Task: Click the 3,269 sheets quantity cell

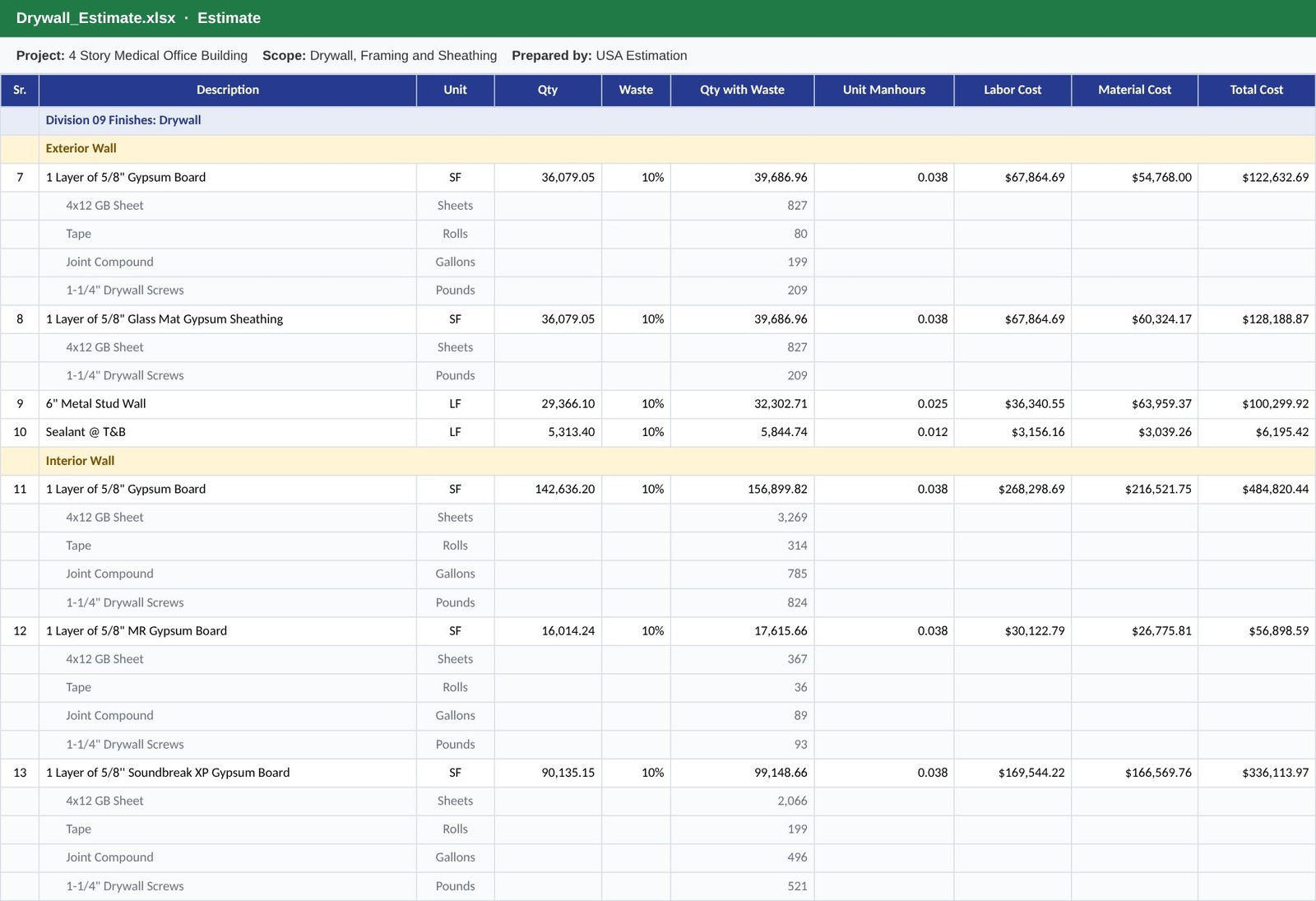Action: [x=742, y=518]
